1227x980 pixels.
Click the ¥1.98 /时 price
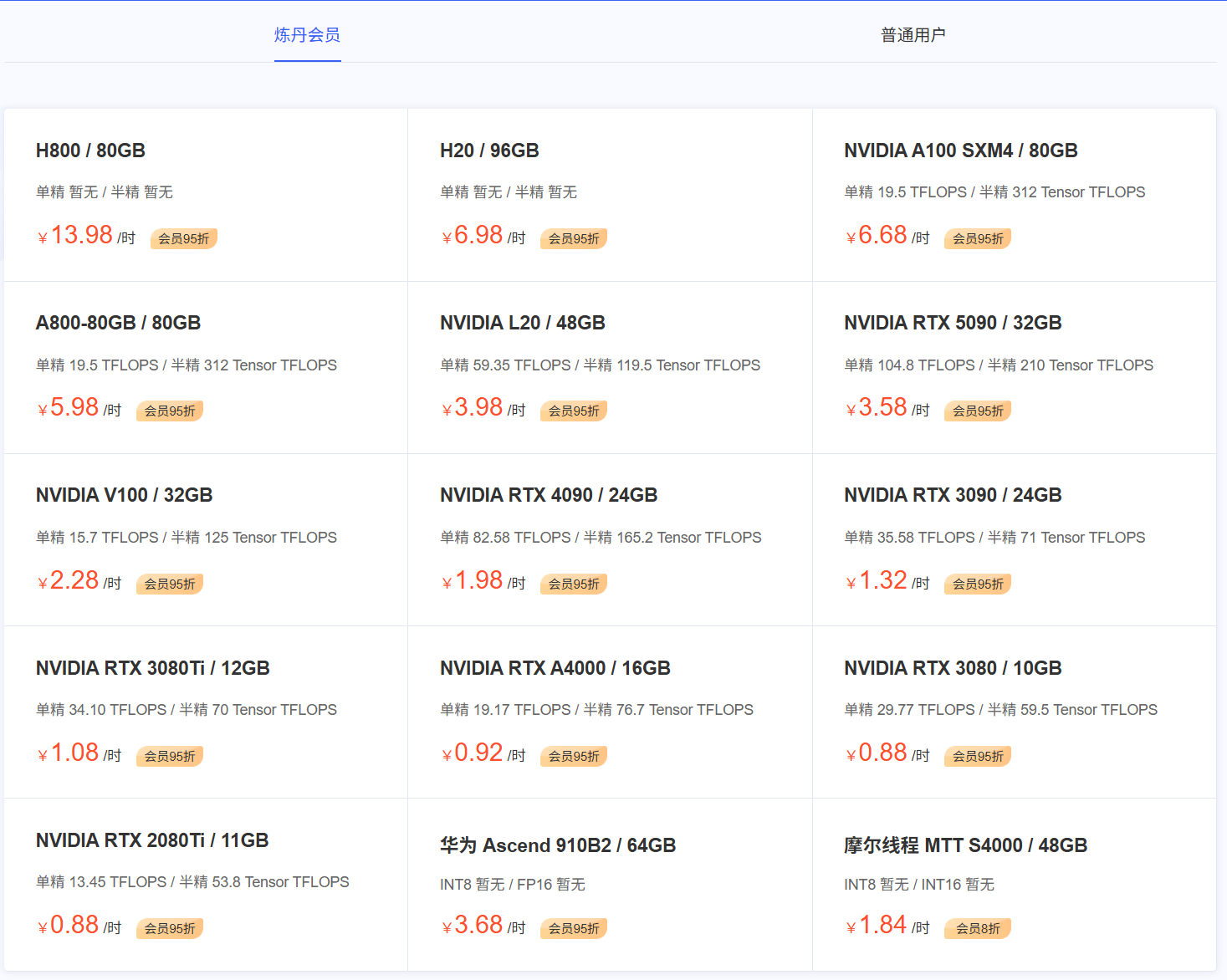483,580
